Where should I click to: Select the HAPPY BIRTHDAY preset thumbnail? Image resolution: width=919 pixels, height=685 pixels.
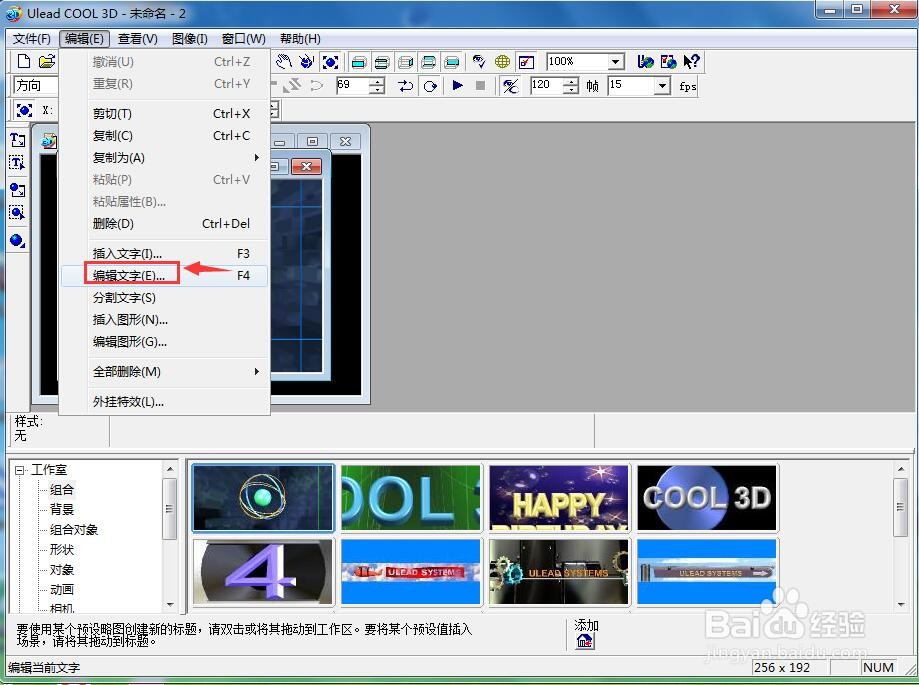coord(559,497)
